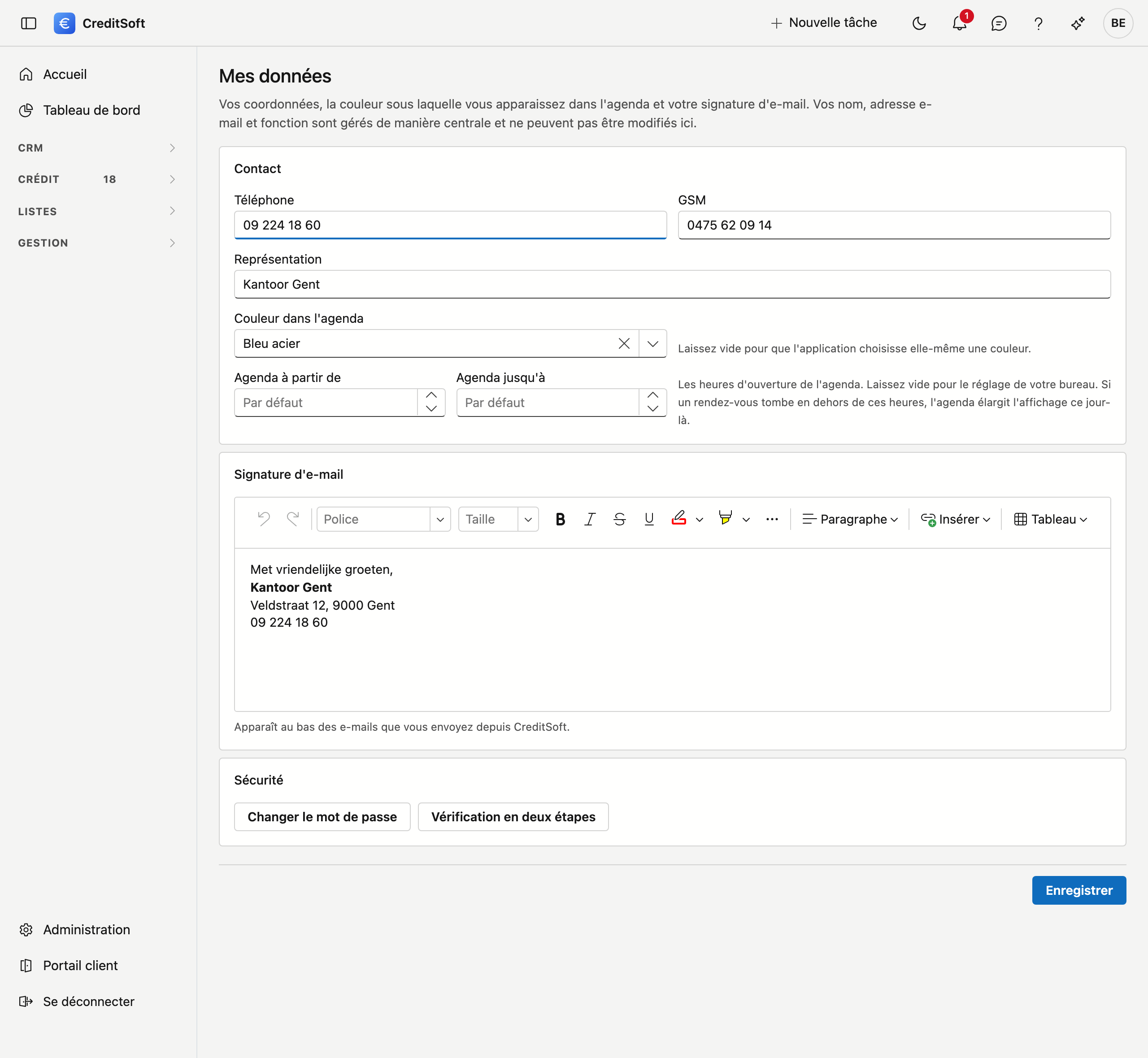Expand the CRÉDIT section
Viewport: 1148px width, 1058px height.
[98, 180]
